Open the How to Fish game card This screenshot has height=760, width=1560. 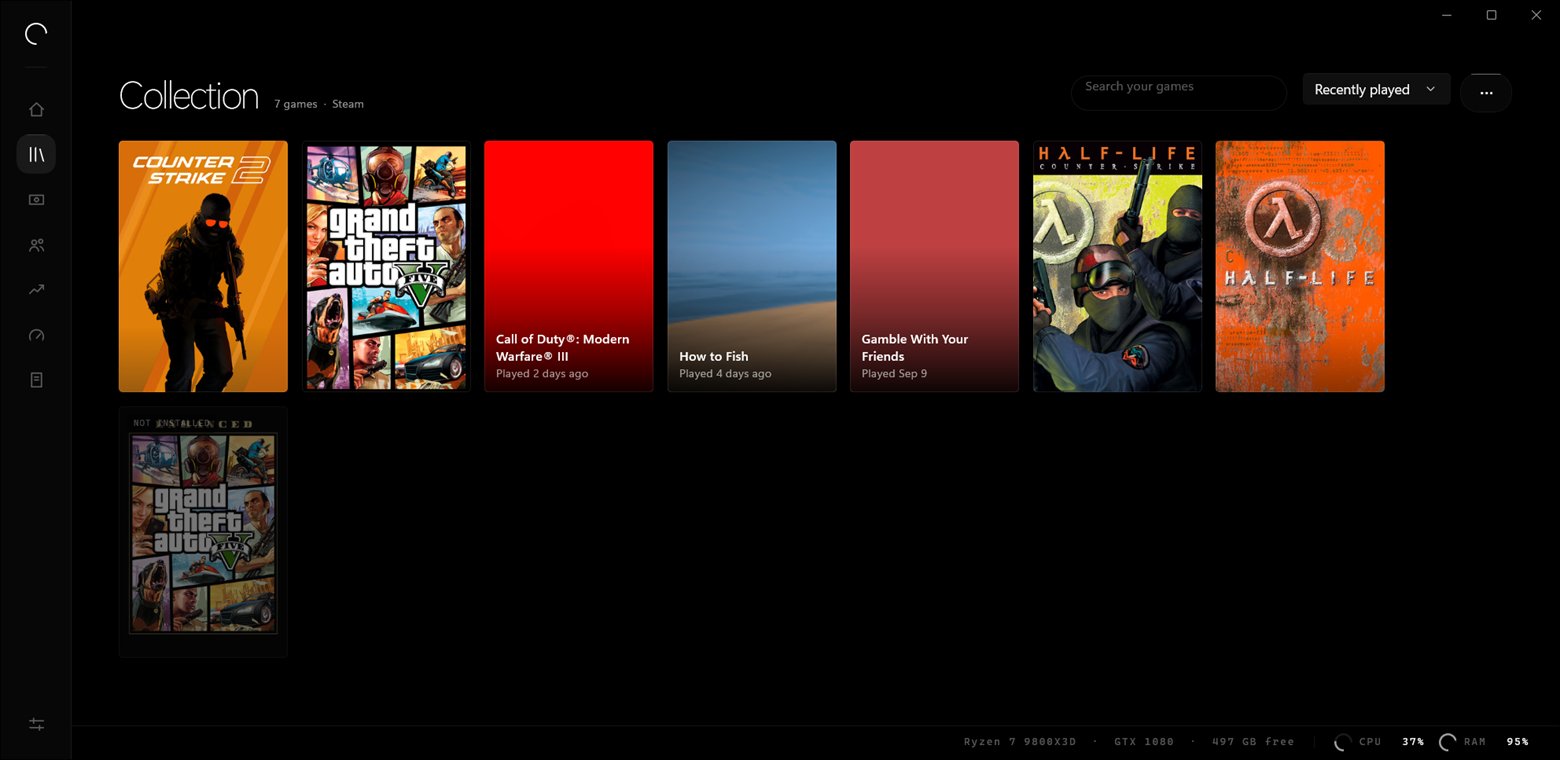click(x=752, y=266)
